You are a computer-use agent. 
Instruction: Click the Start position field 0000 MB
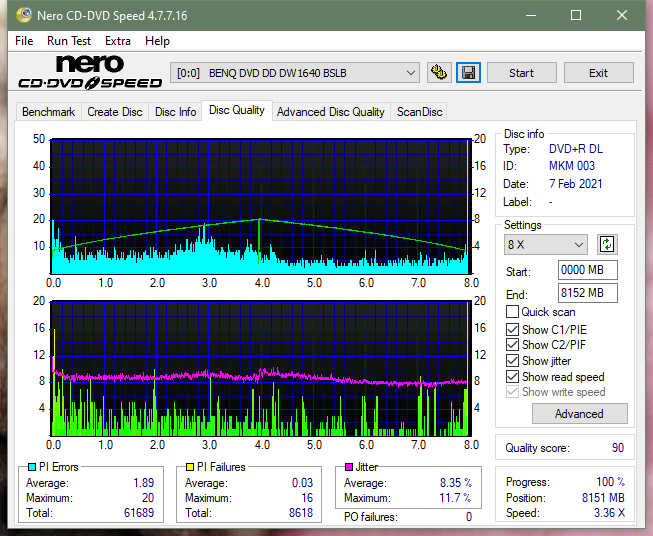[x=588, y=270]
